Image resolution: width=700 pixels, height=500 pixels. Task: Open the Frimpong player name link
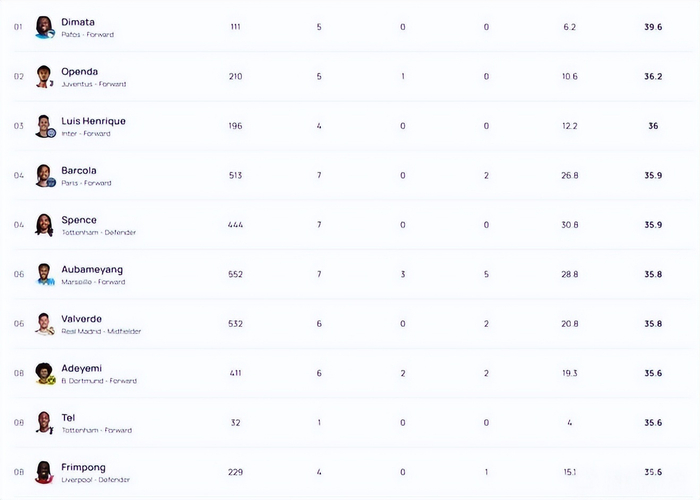pos(83,467)
